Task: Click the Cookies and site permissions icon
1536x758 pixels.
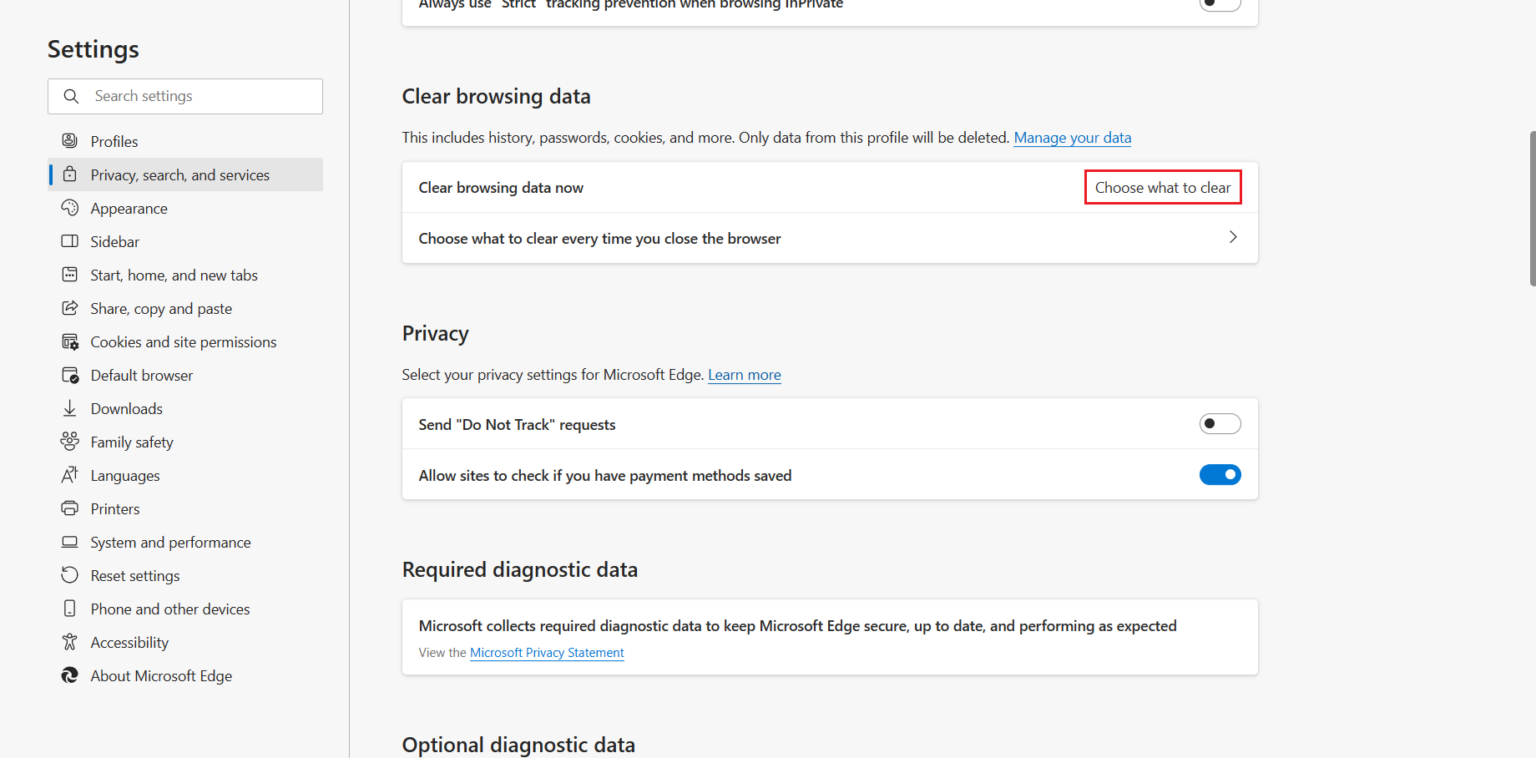Action: [x=69, y=341]
